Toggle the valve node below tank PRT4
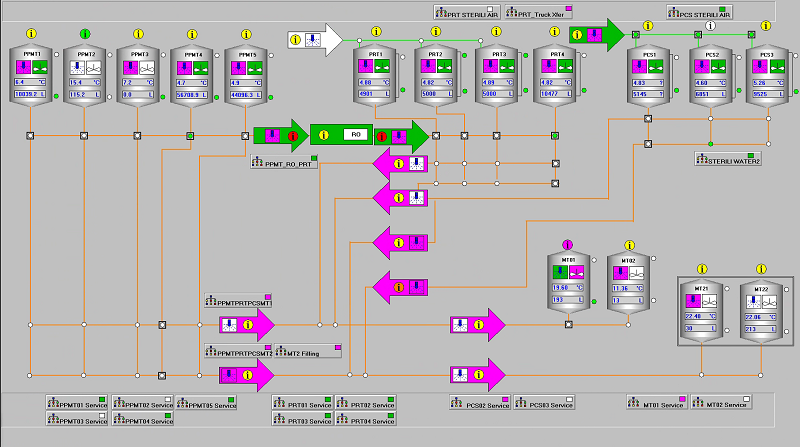Viewport: 800px width, 447px height. 555,134
